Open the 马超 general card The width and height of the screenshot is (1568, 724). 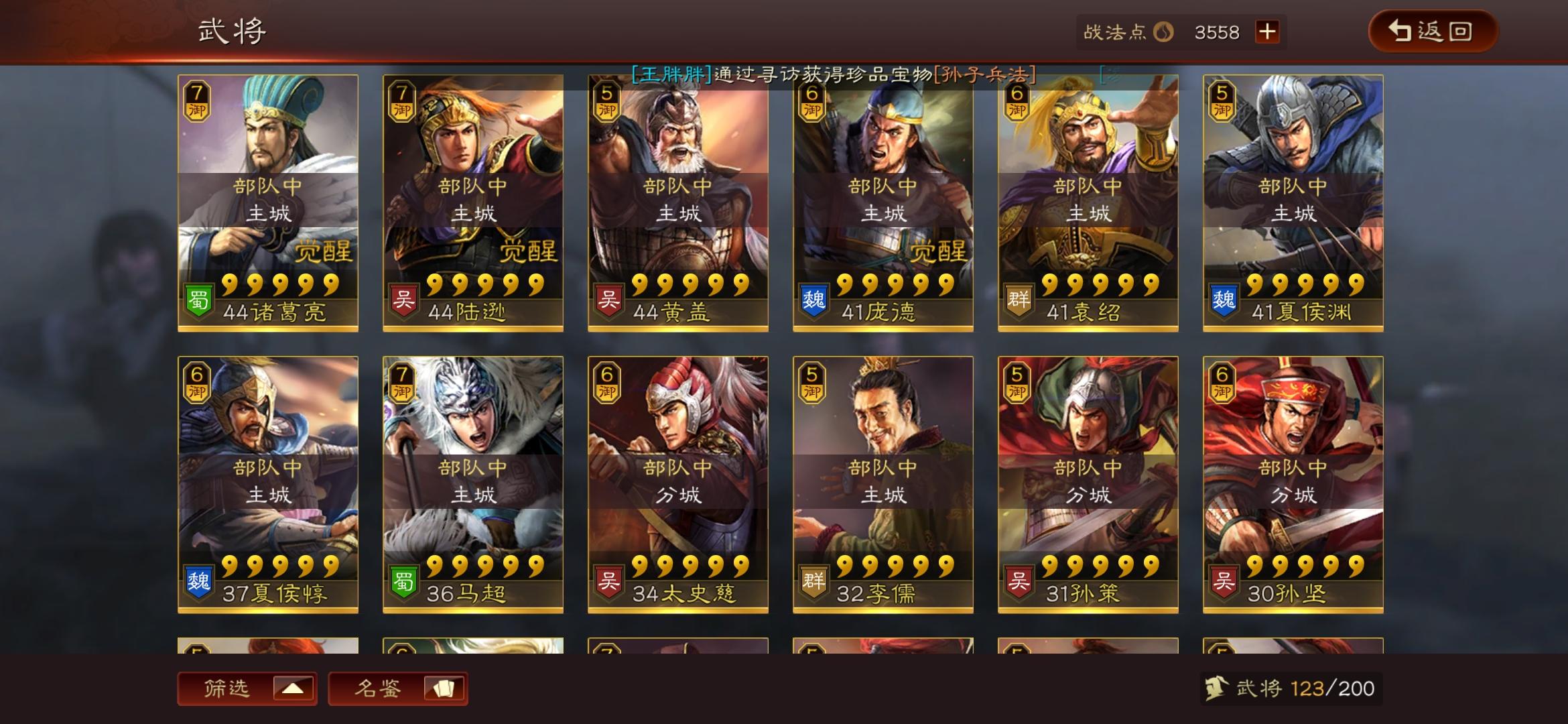[x=473, y=485]
